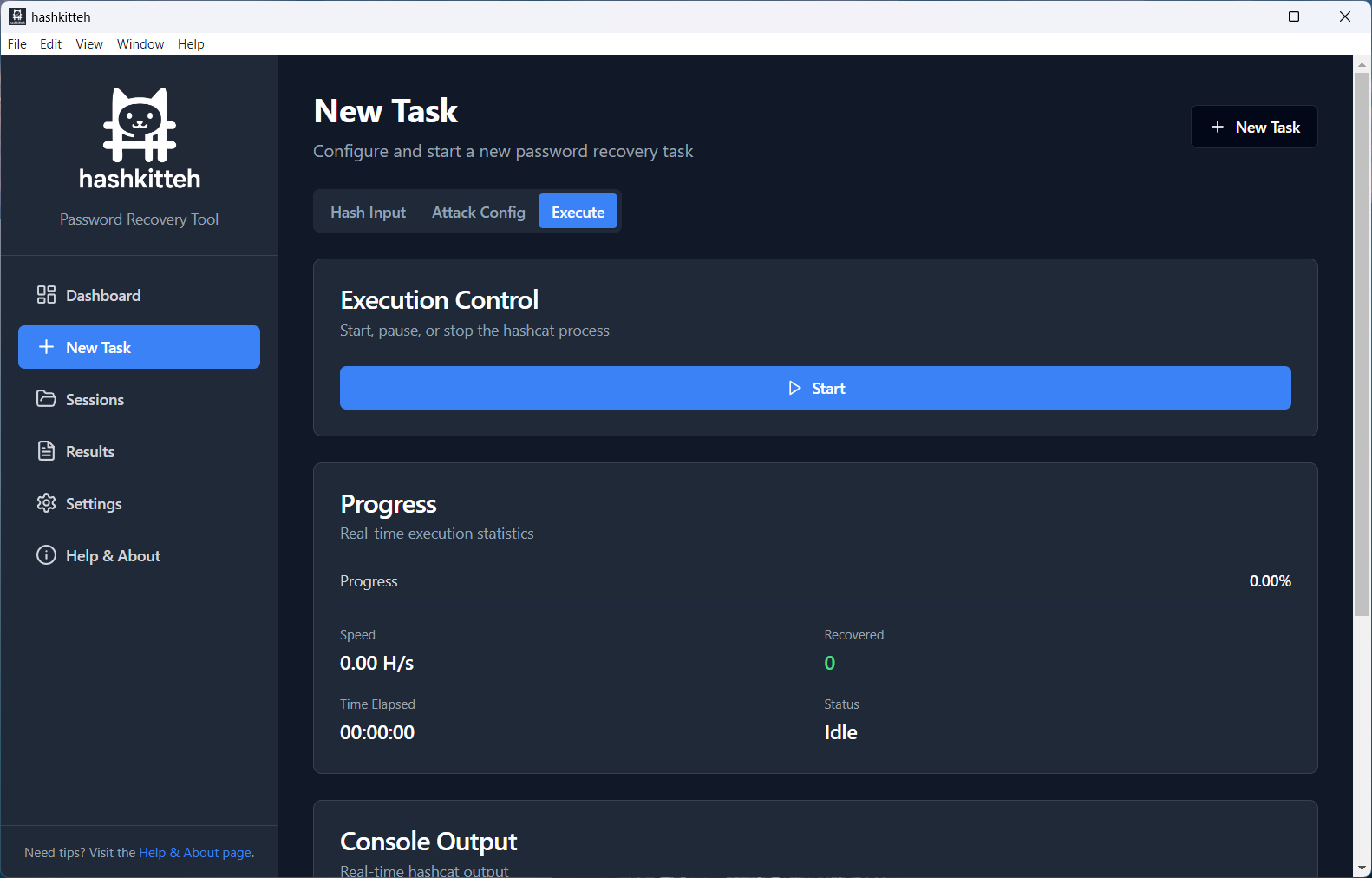The image size is (1372, 878).
Task: Open the Edit menu
Action: [51, 44]
